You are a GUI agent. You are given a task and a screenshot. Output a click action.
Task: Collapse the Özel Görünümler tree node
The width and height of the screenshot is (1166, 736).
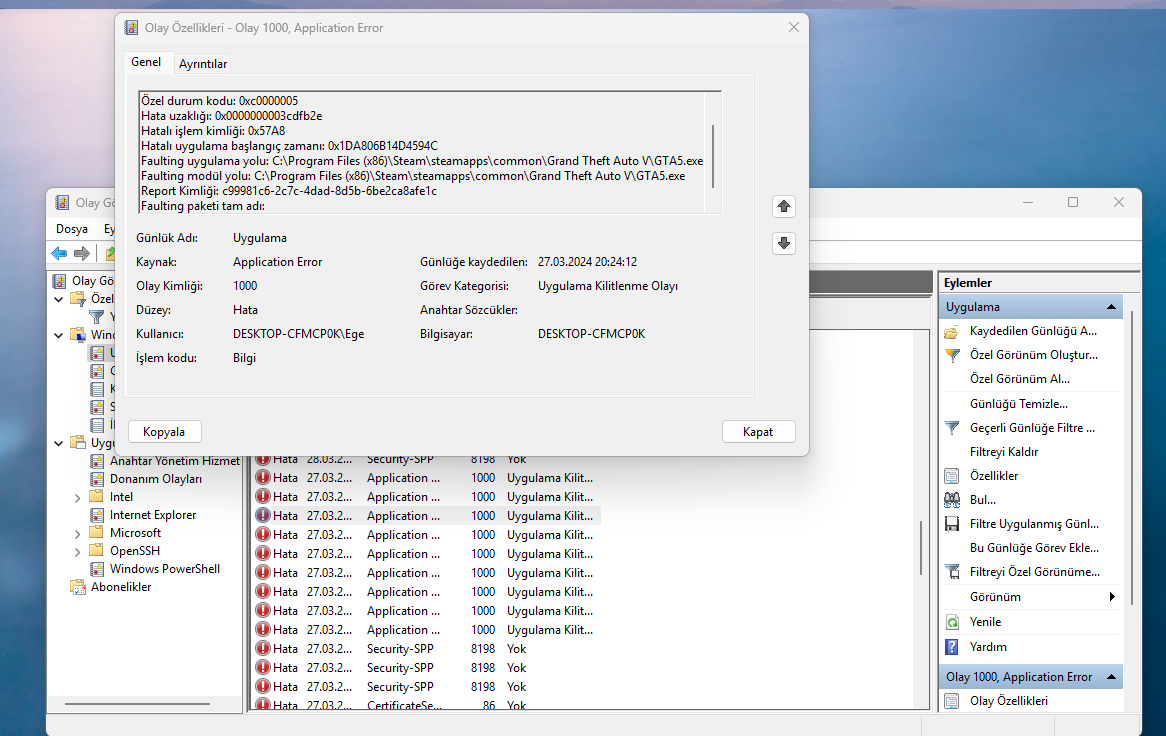click(x=59, y=299)
